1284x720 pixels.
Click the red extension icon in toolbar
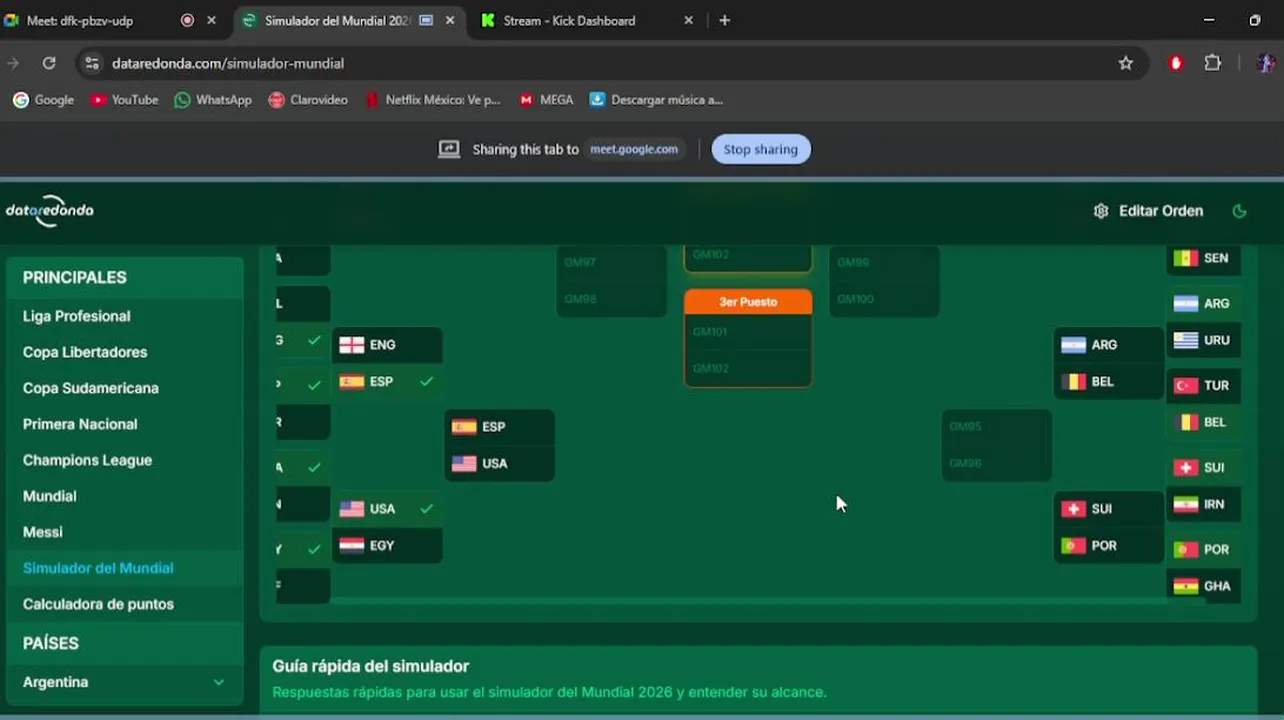coord(1176,63)
